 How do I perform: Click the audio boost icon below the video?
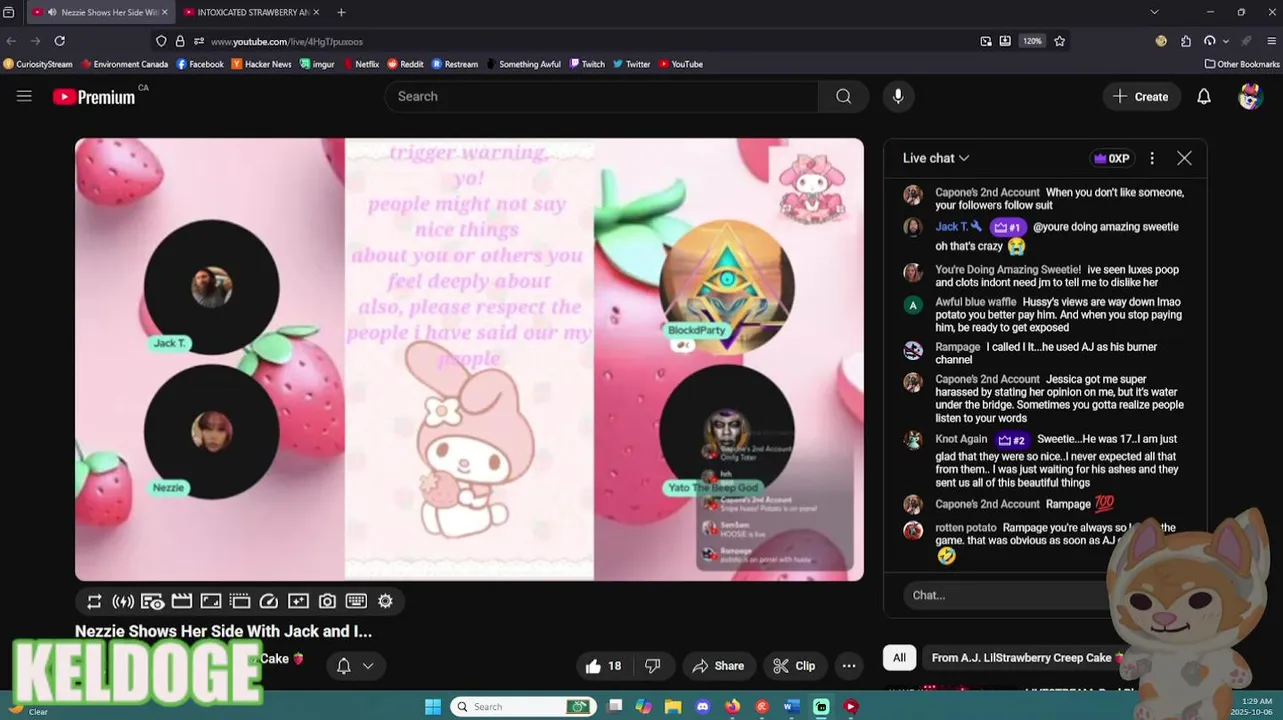123,601
